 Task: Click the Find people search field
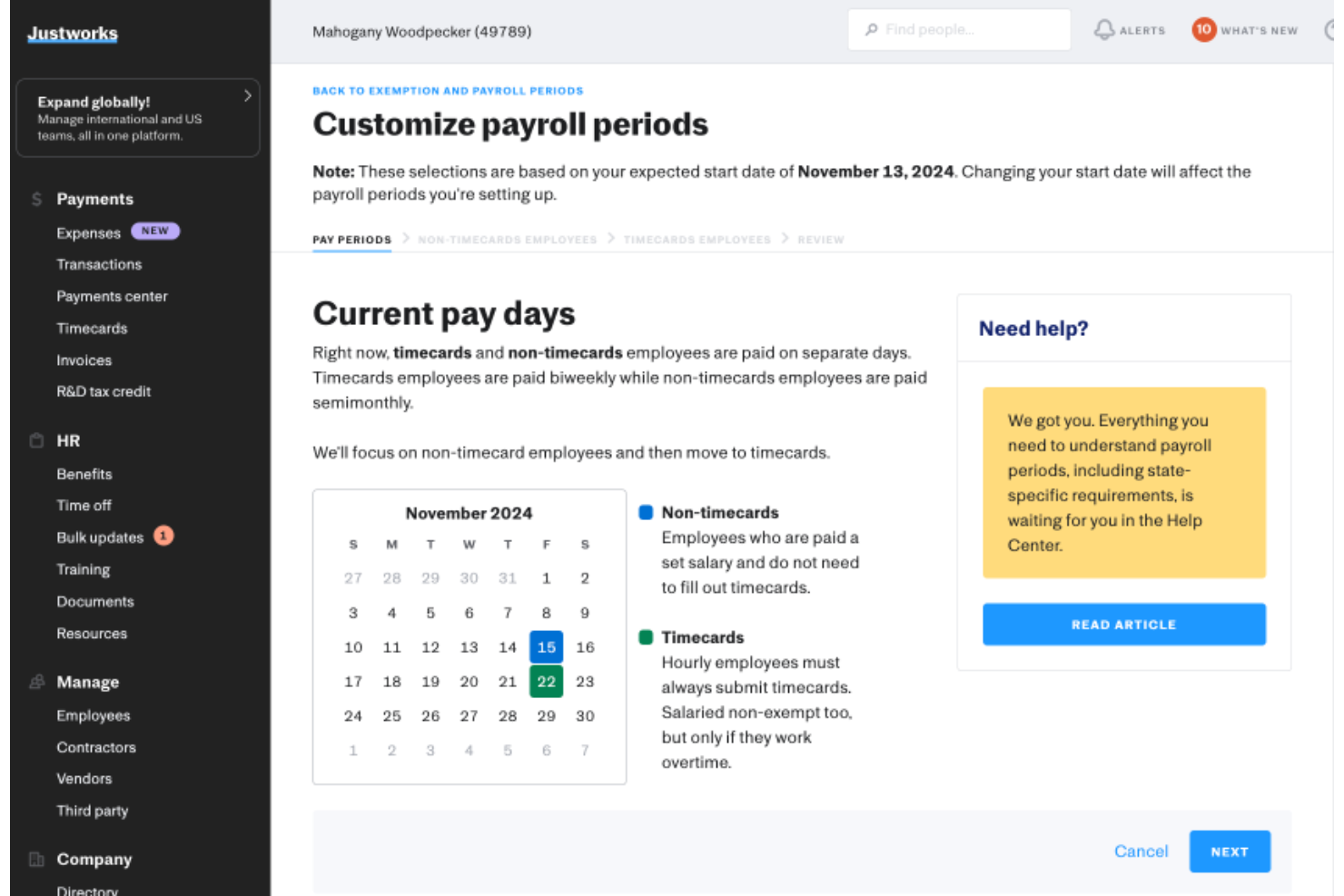[959, 29]
